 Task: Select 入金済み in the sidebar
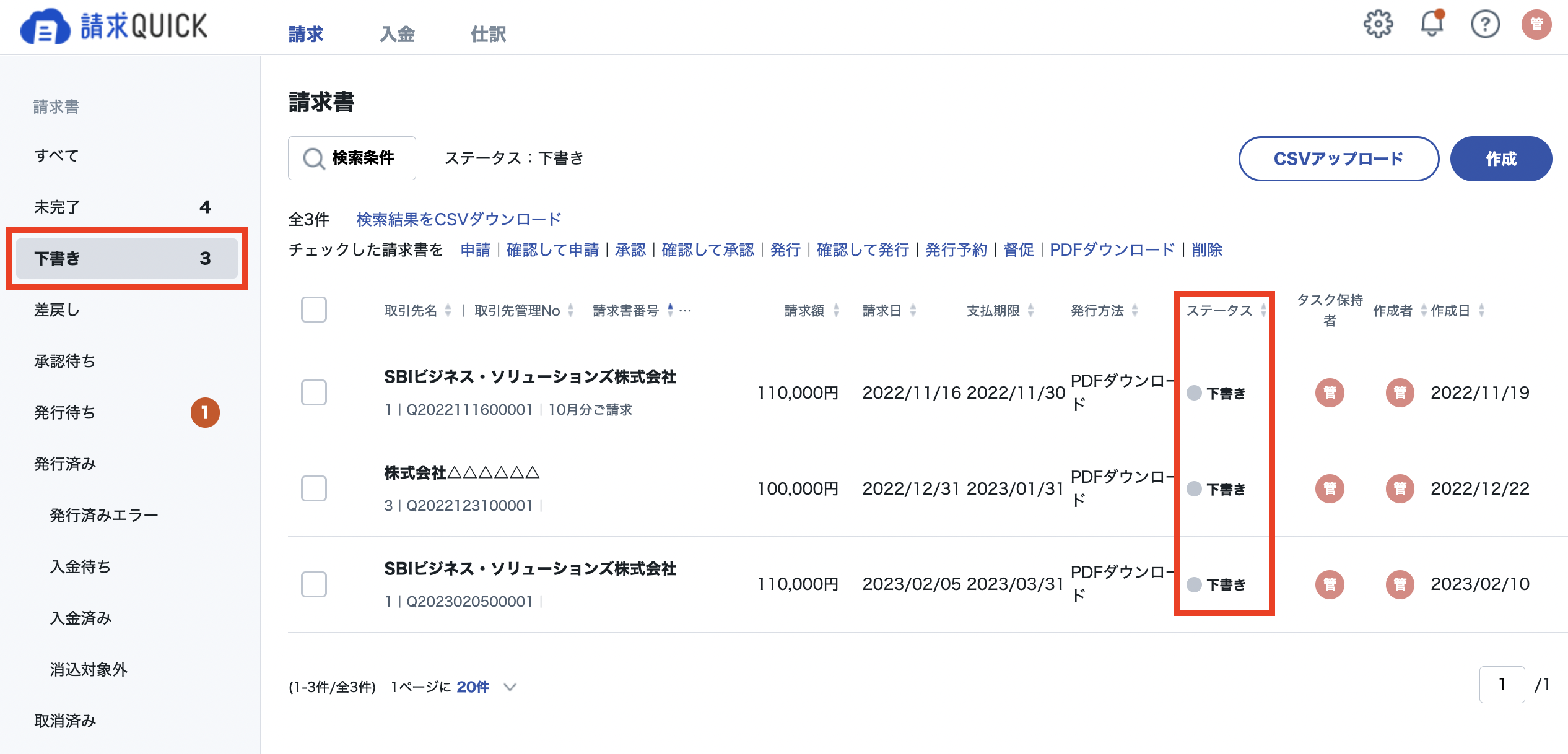pos(127,618)
